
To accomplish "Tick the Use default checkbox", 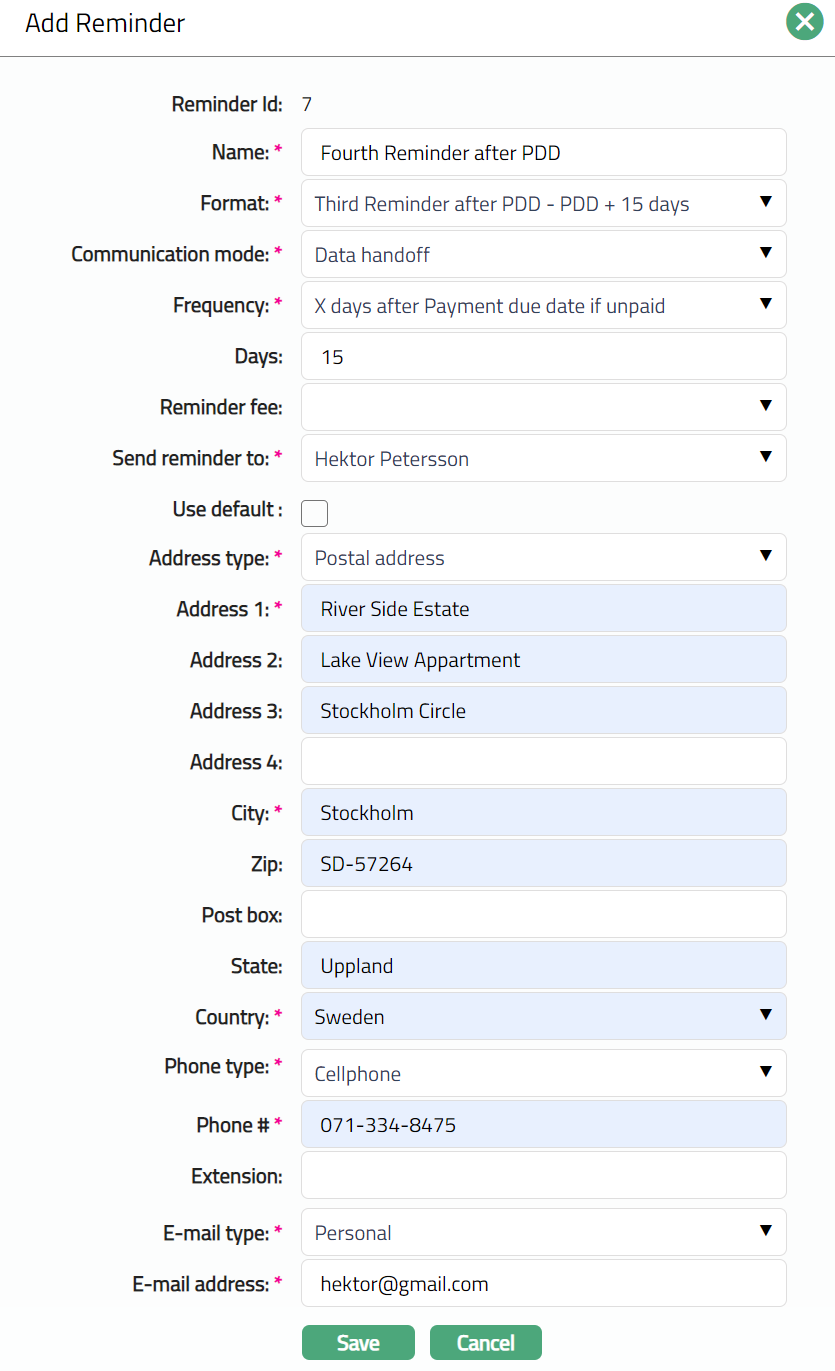I will pyautogui.click(x=314, y=513).
